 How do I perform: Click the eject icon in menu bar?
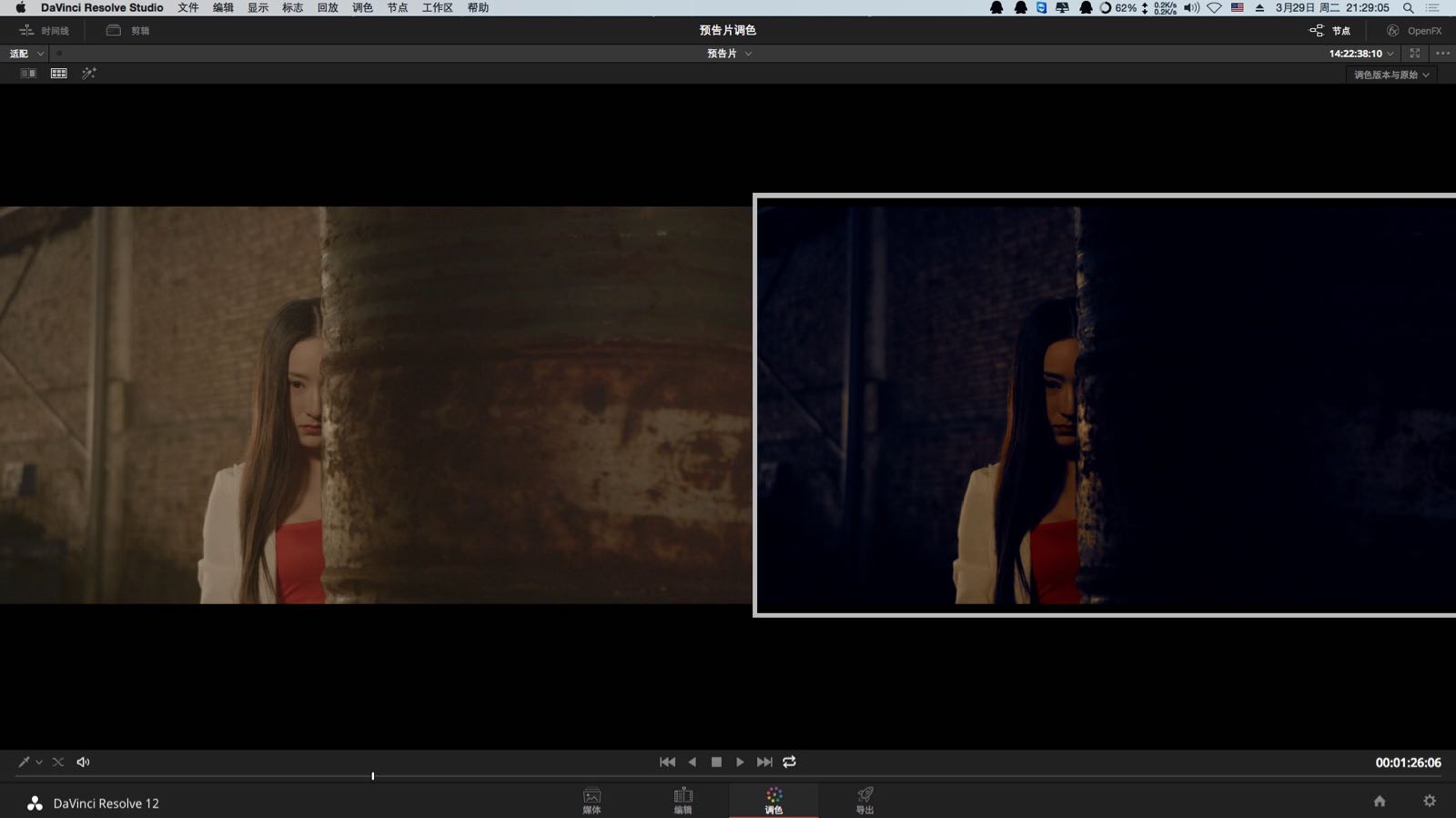1259,7
